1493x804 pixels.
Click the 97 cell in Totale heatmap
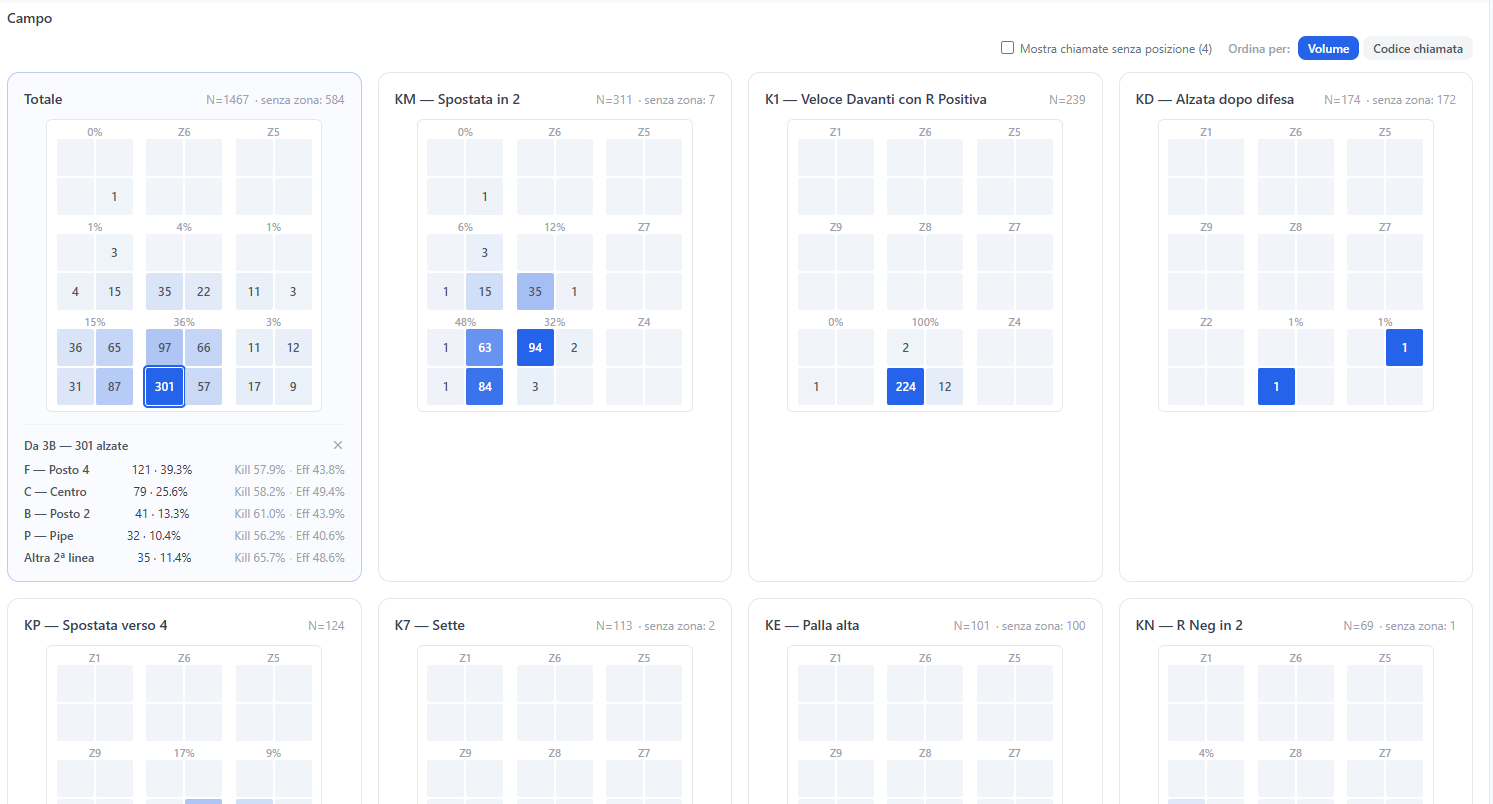[x=164, y=347]
